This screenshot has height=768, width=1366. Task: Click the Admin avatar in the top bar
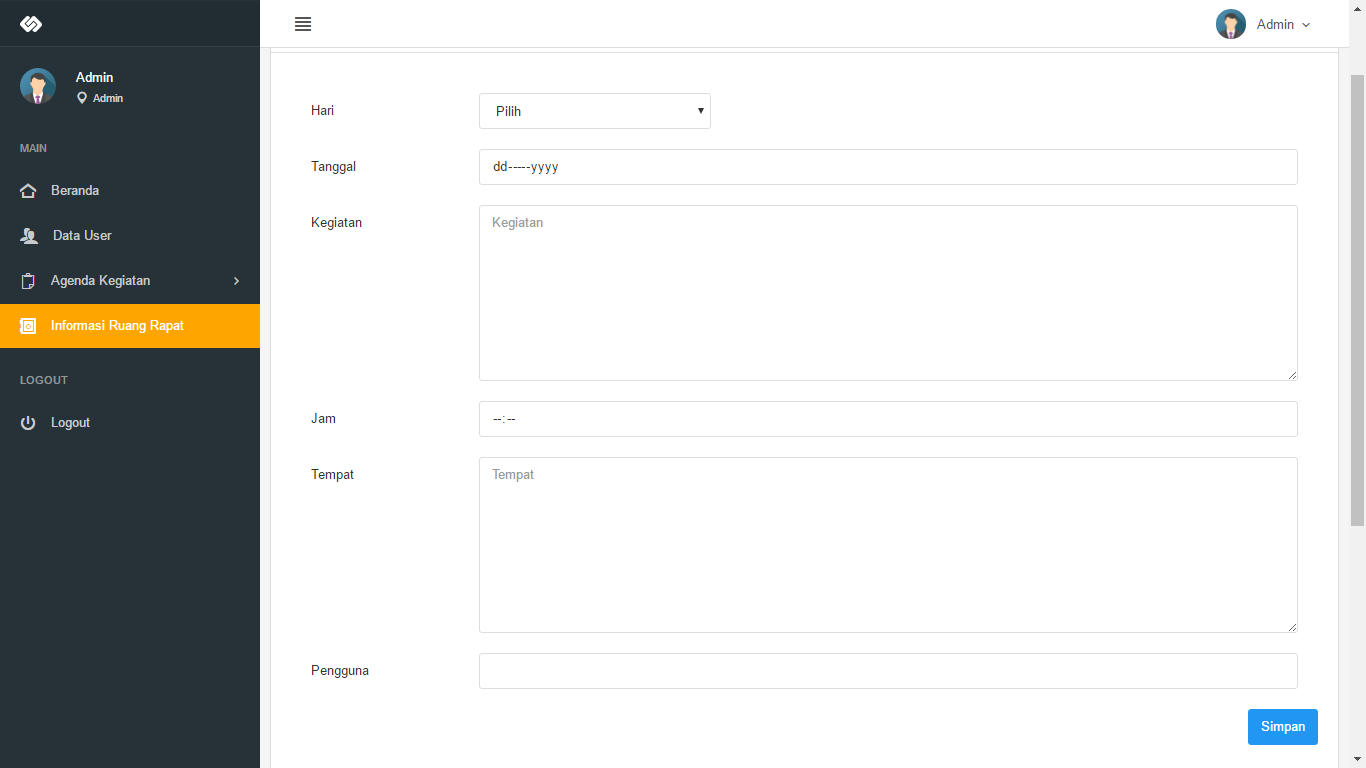click(1230, 24)
